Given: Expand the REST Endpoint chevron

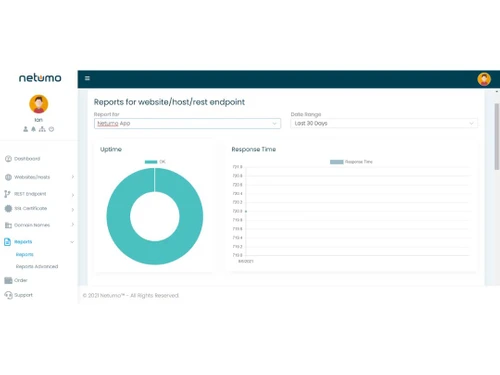Looking at the screenshot, I should click(x=72, y=195).
